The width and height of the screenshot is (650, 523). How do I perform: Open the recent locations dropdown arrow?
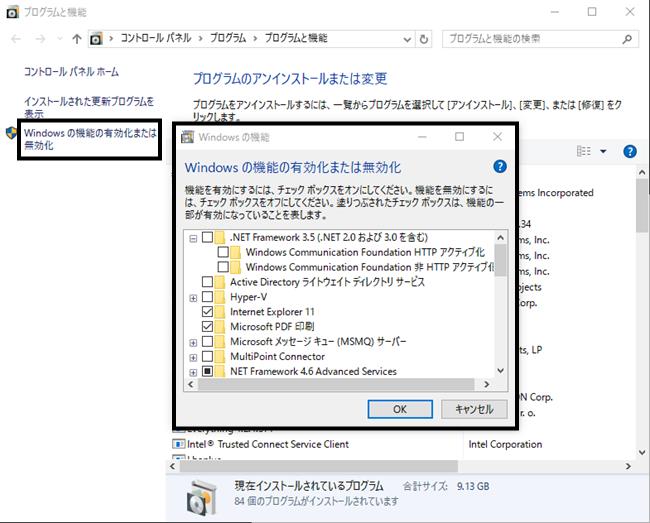(x=60, y=39)
